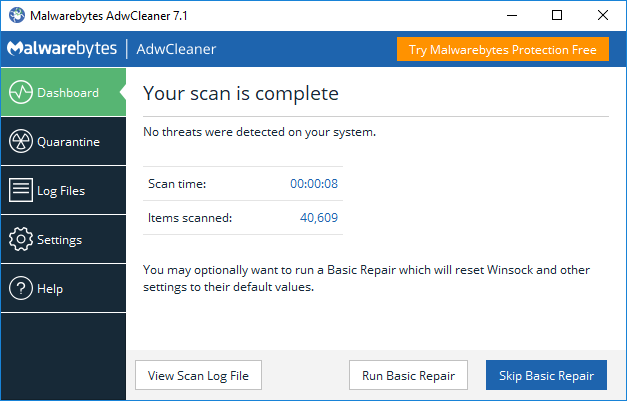Image resolution: width=627 pixels, height=401 pixels.
Task: Click the AdwCleaner text in header
Action: pyautogui.click(x=176, y=49)
